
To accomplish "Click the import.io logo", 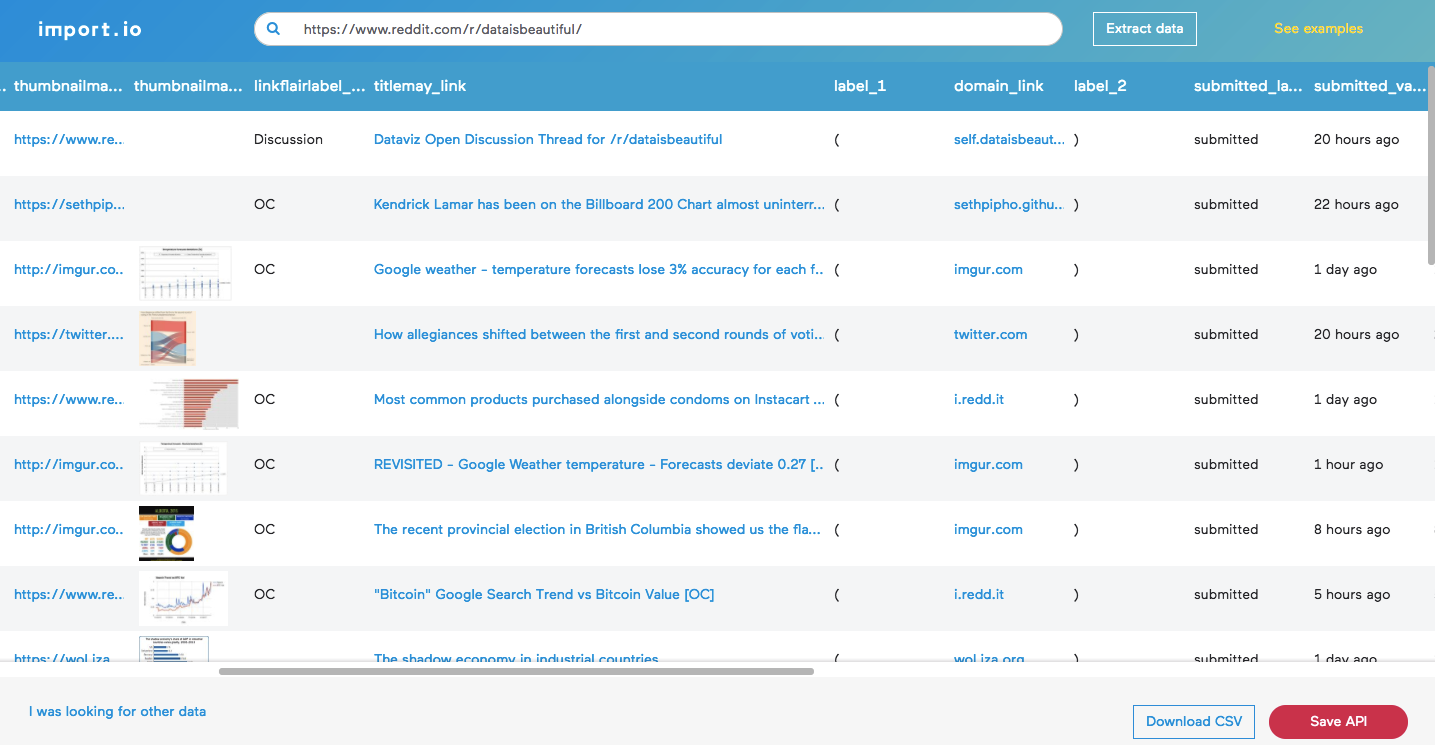I will [x=90, y=29].
